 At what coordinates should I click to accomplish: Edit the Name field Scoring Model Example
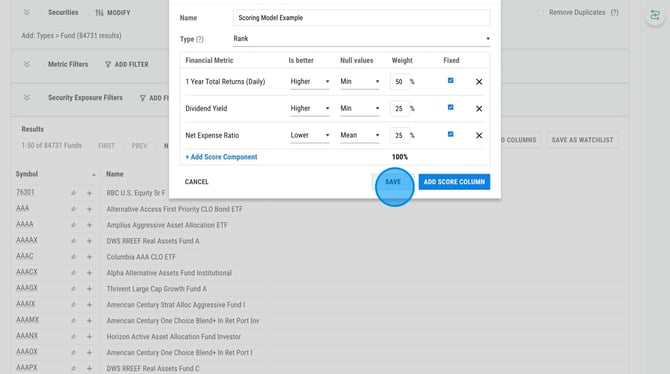click(x=361, y=18)
